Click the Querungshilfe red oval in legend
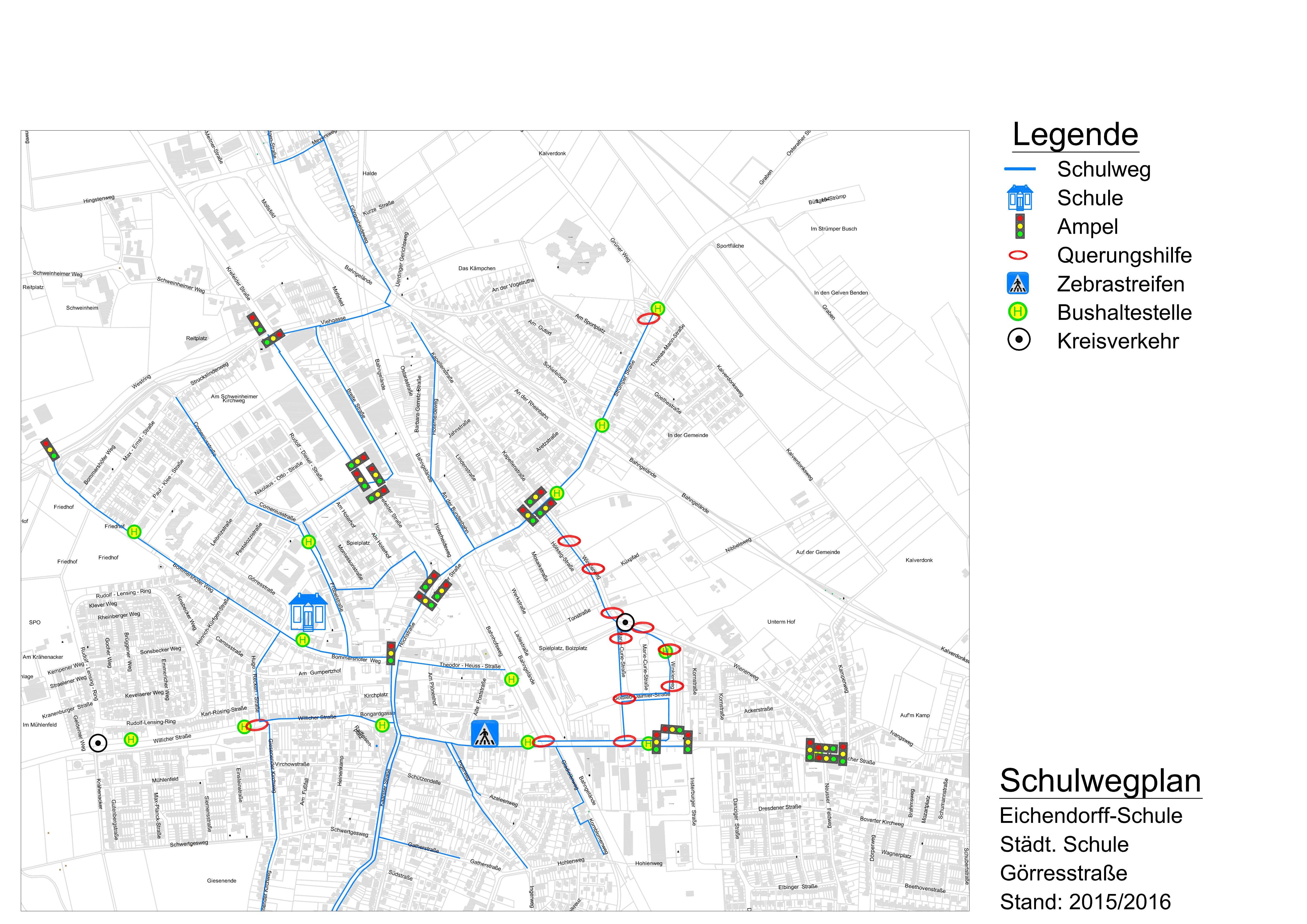 click(1018, 255)
